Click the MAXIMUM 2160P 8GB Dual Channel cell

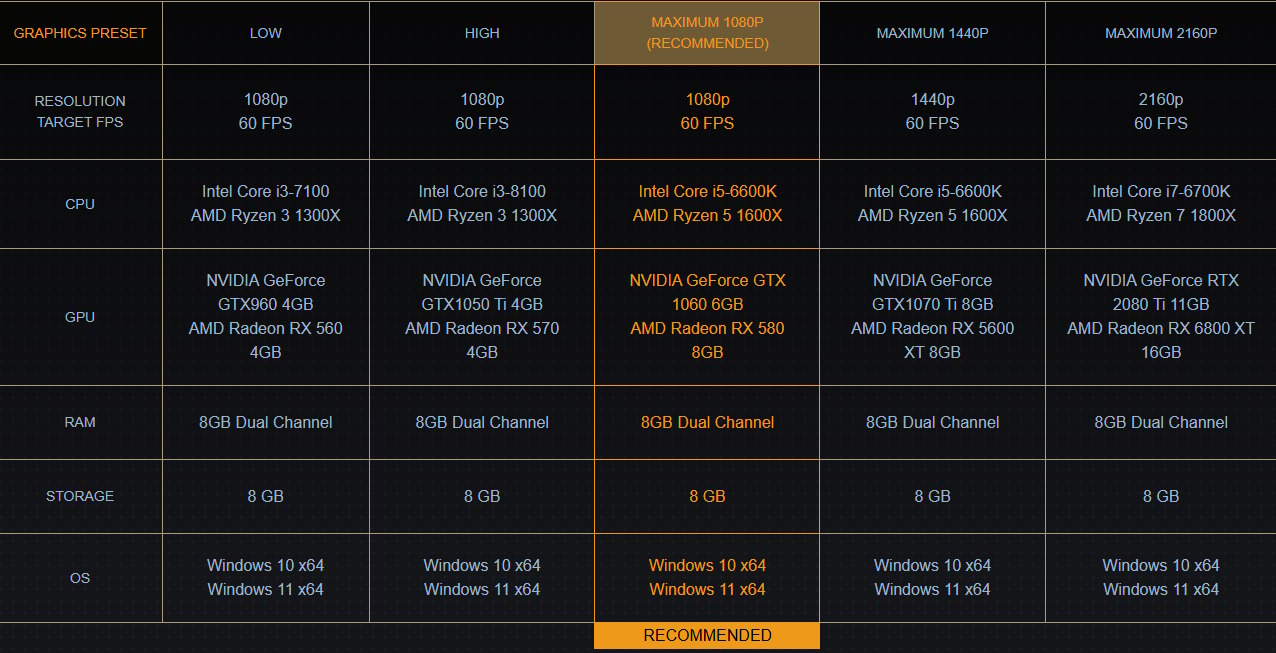pyautogui.click(x=1161, y=422)
